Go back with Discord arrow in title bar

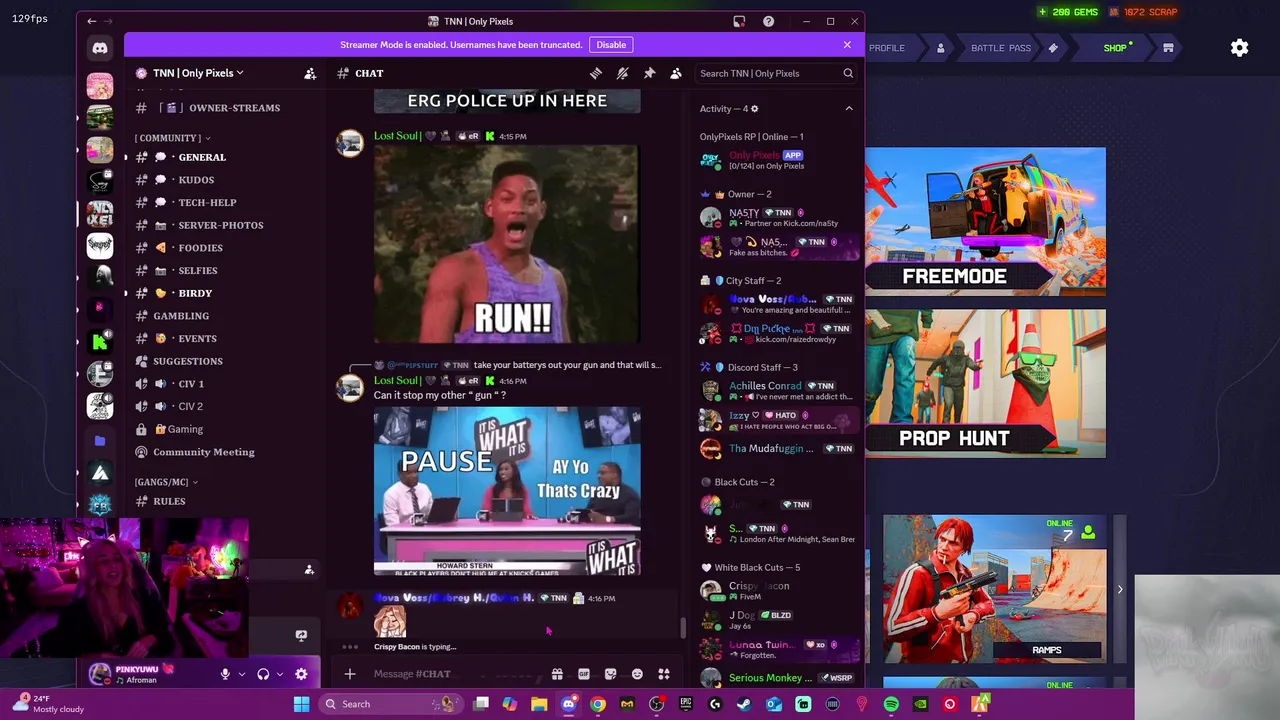tap(91, 21)
